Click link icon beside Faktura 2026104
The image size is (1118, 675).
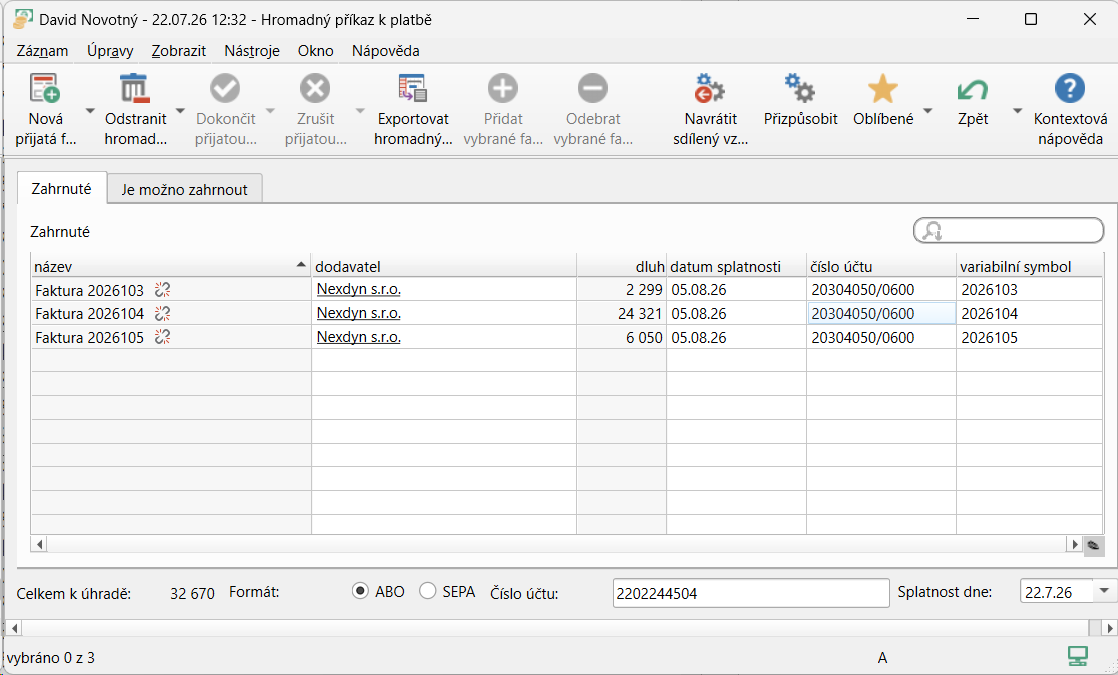(x=163, y=314)
